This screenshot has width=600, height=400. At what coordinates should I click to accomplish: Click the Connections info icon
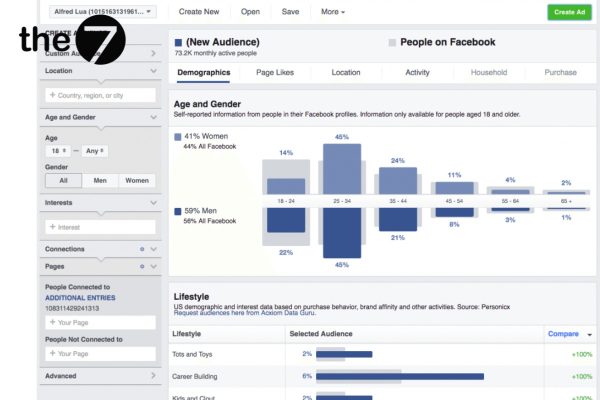142,249
